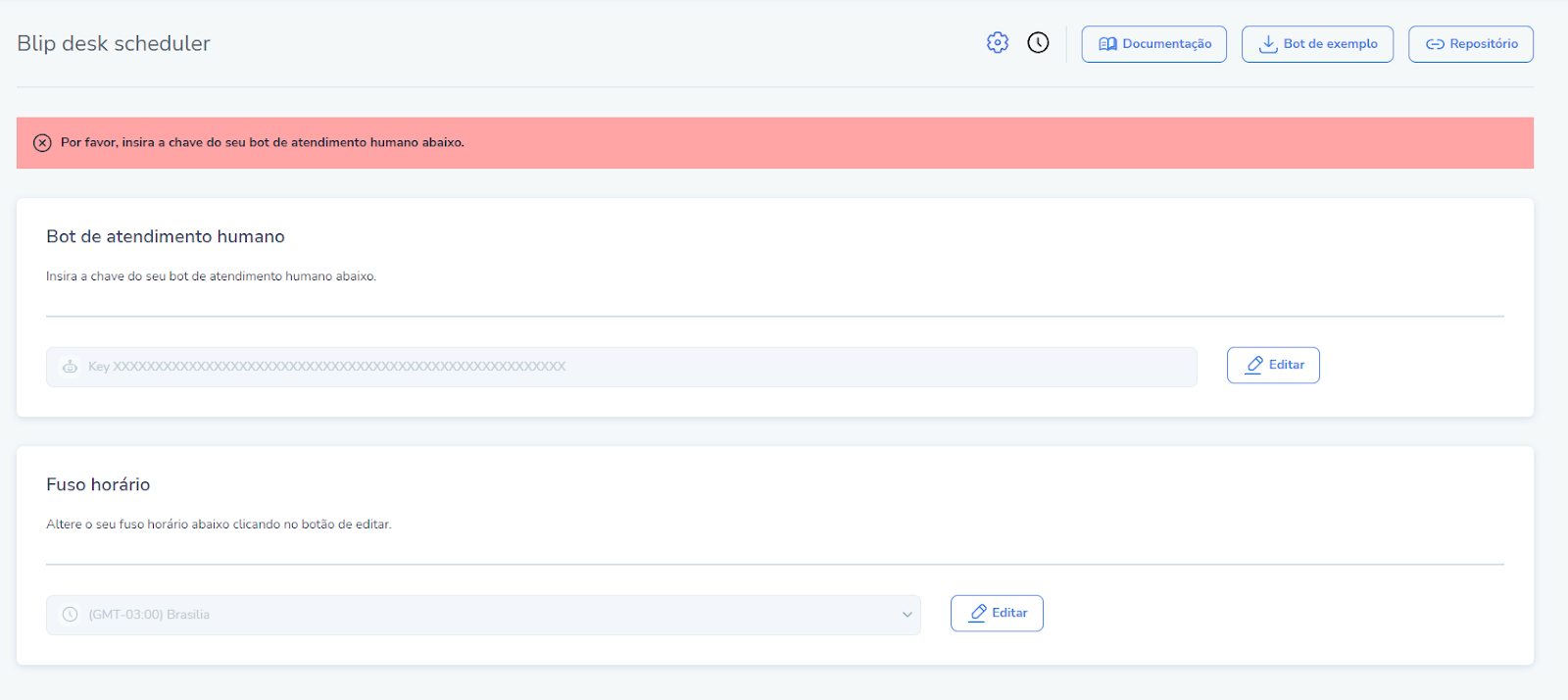Download the Bot de exemplo
The image size is (1568, 700).
point(1317,44)
